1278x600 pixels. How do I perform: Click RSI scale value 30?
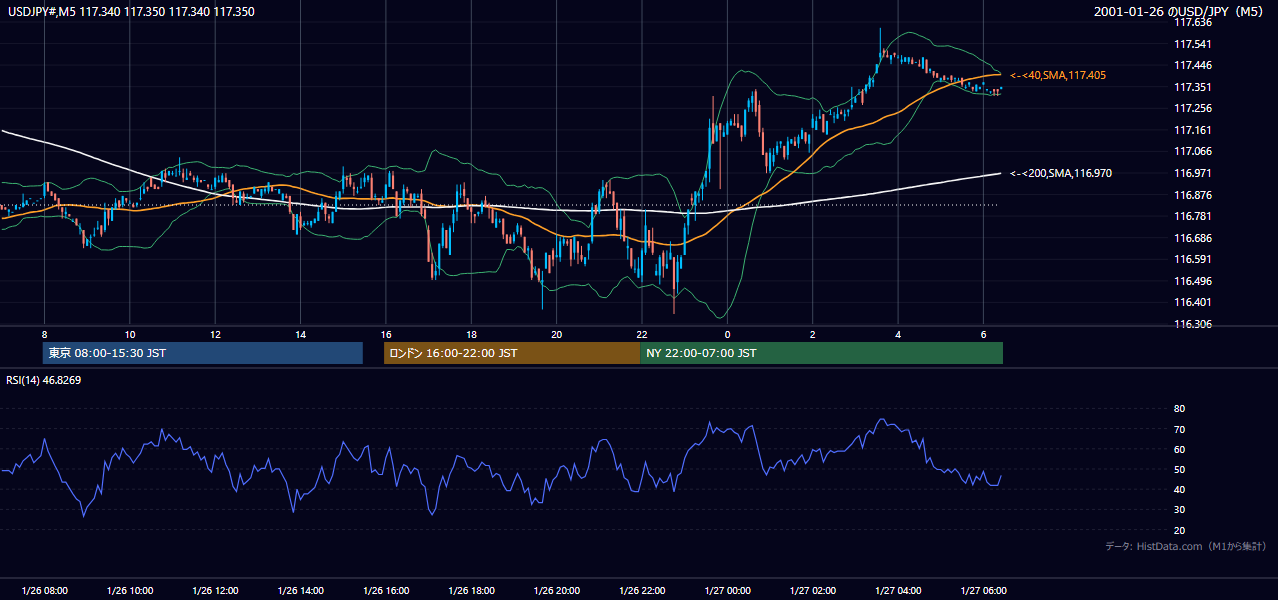click(x=1179, y=510)
